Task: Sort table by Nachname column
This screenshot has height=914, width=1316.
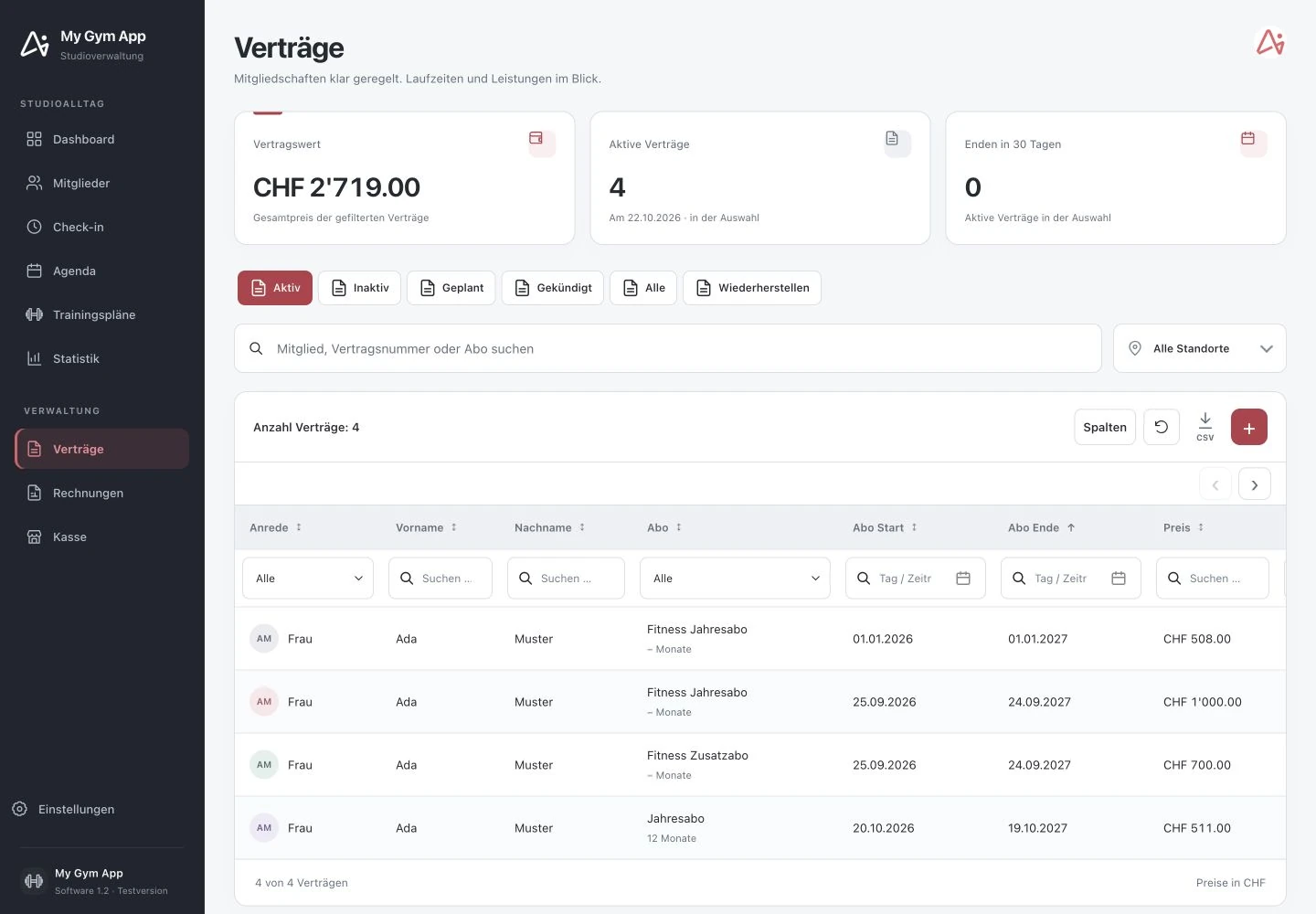Action: pyautogui.click(x=549, y=527)
